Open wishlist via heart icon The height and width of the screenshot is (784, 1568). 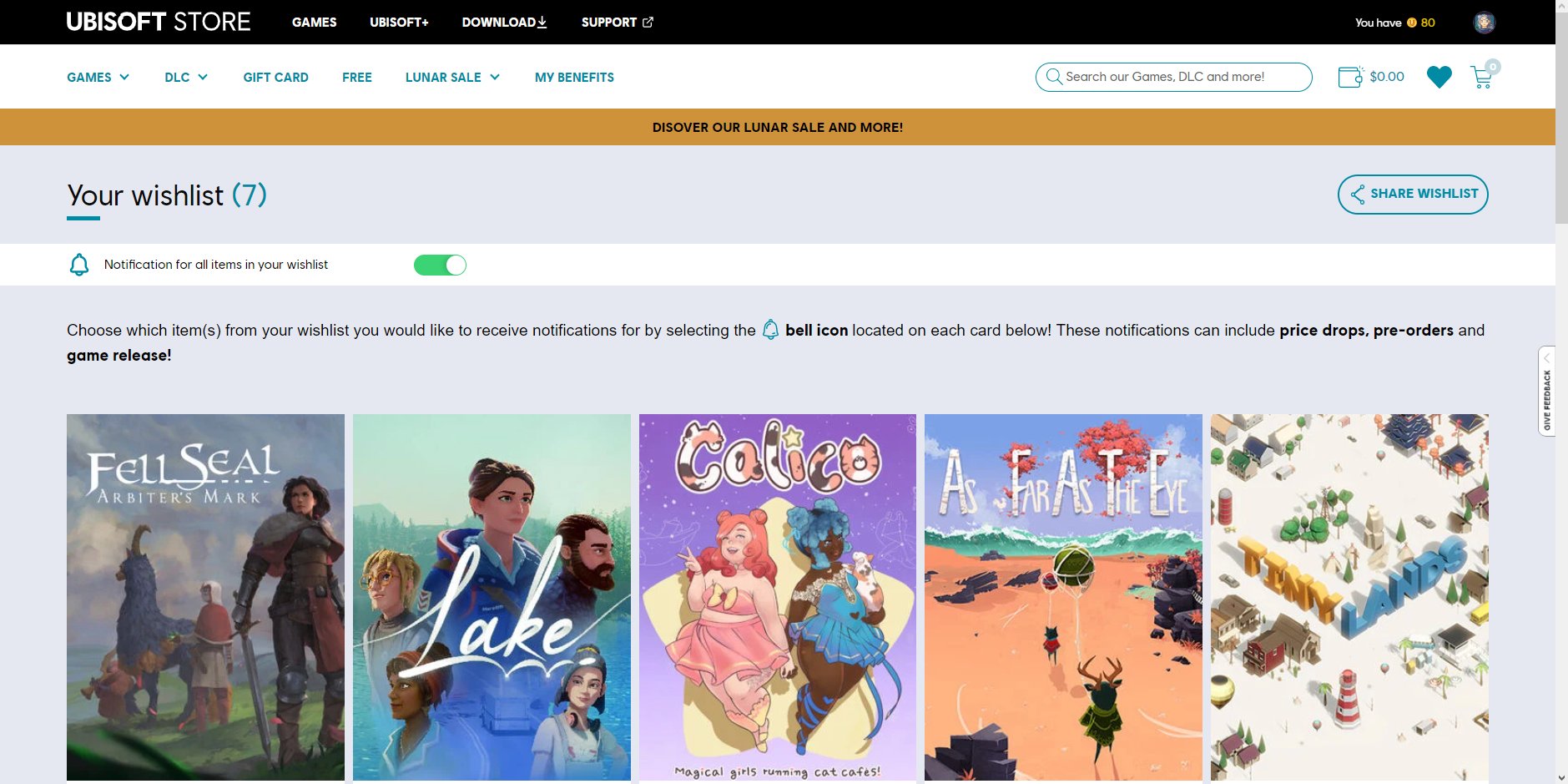coord(1439,77)
